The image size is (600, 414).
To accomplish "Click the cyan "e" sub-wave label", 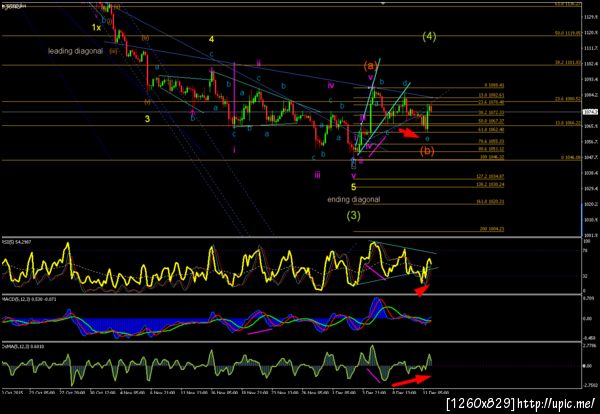I will click(427, 138).
